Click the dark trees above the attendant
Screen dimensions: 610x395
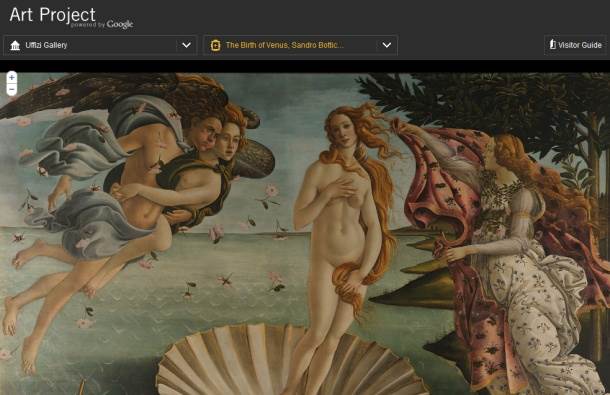pyautogui.click(x=486, y=101)
